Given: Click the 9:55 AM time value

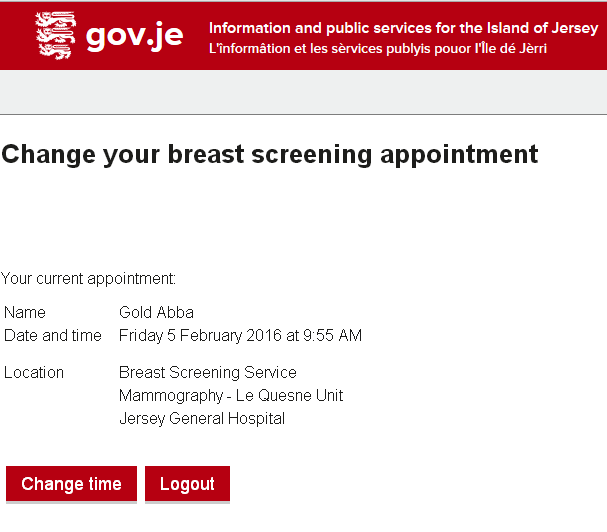Looking at the screenshot, I should pyautogui.click(x=332, y=336).
